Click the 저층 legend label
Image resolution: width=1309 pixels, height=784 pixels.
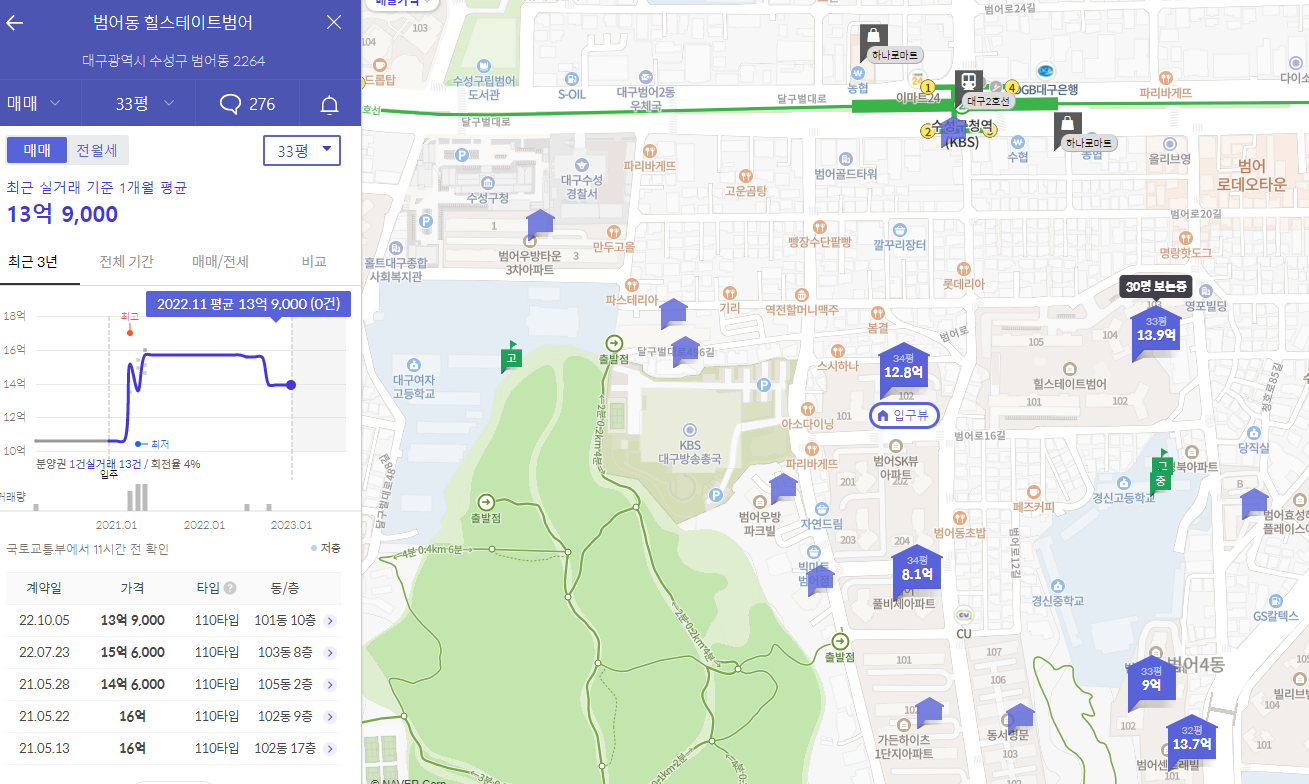tap(329, 548)
